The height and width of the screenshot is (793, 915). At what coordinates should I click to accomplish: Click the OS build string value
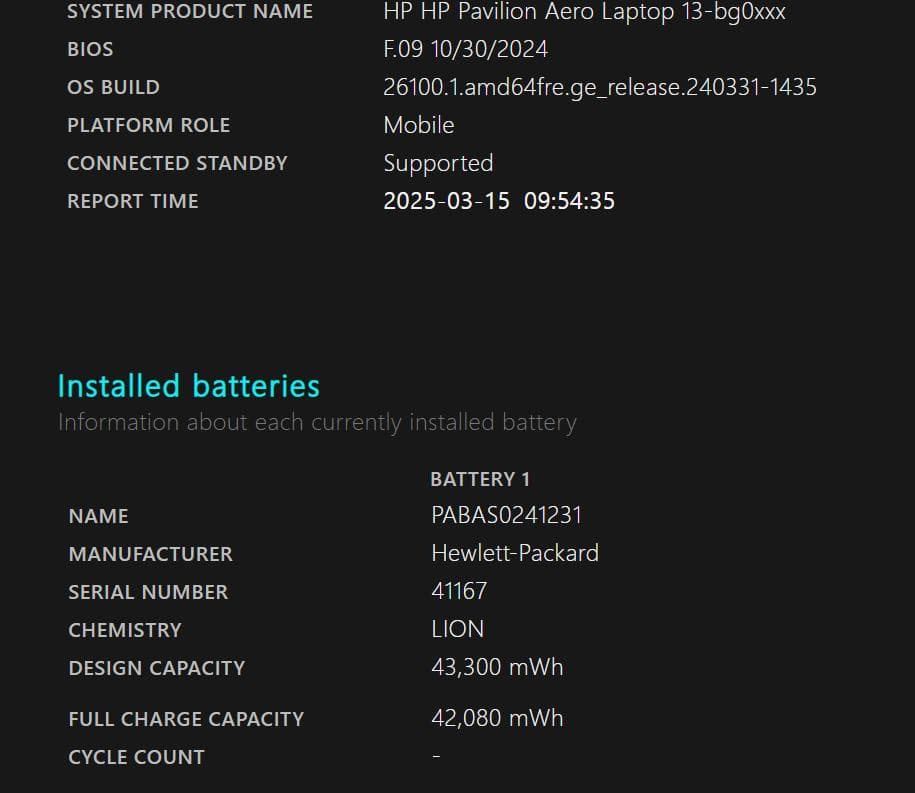[599, 87]
